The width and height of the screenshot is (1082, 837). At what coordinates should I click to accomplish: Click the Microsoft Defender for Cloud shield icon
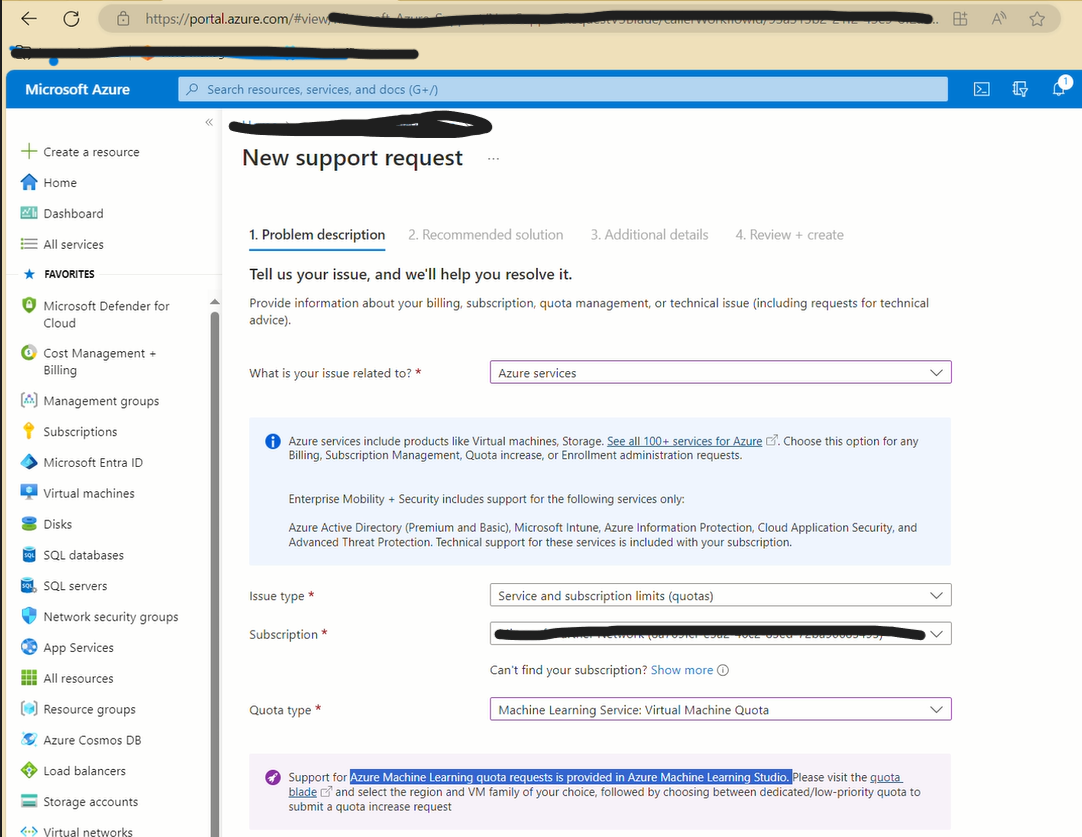(x=29, y=305)
